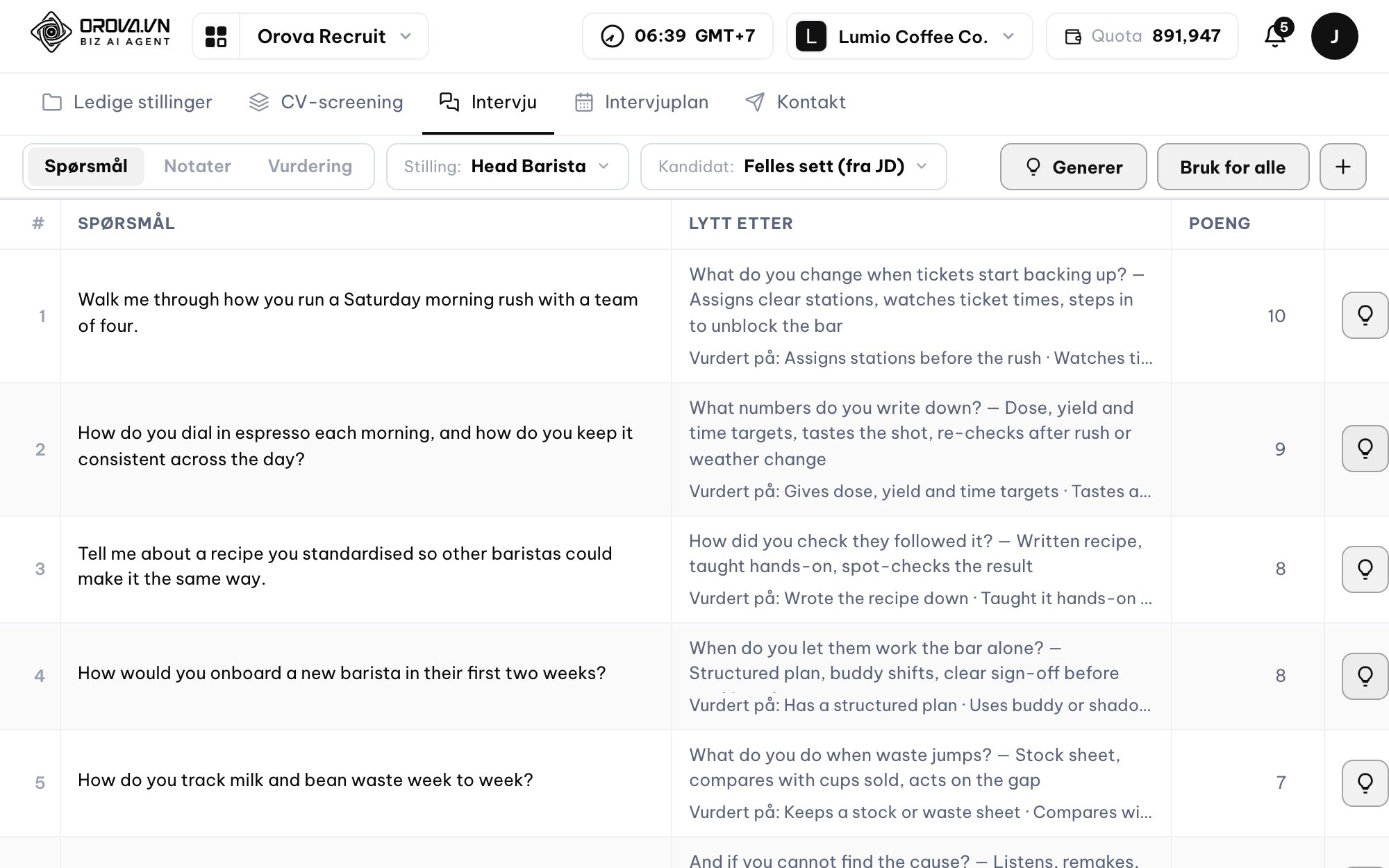Switch to the Vurdering segment
Image resolution: width=1389 pixels, height=868 pixels.
(x=310, y=167)
